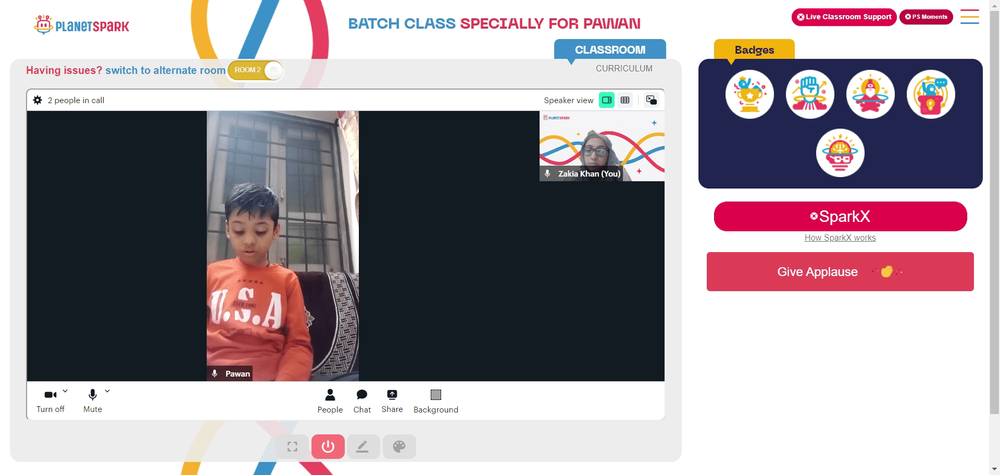Toggle the ROOM 2 switch
Screen dimensions: 1000x475
click(255, 70)
